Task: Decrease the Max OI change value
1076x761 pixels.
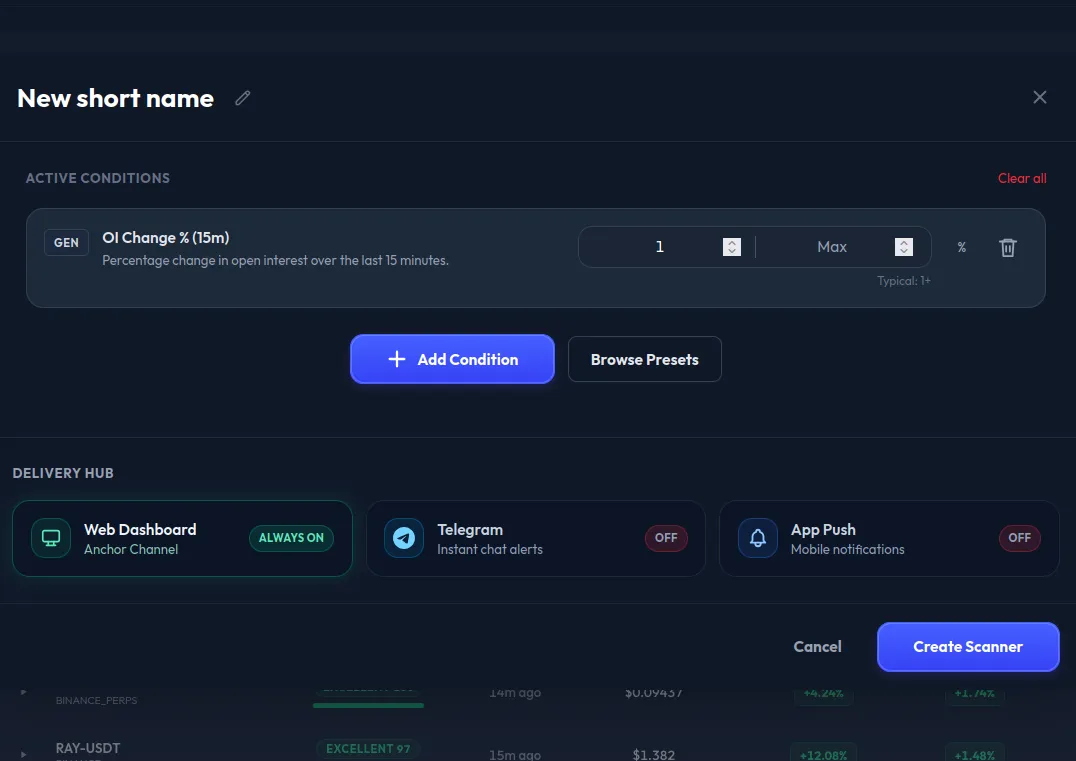Action: [904, 251]
